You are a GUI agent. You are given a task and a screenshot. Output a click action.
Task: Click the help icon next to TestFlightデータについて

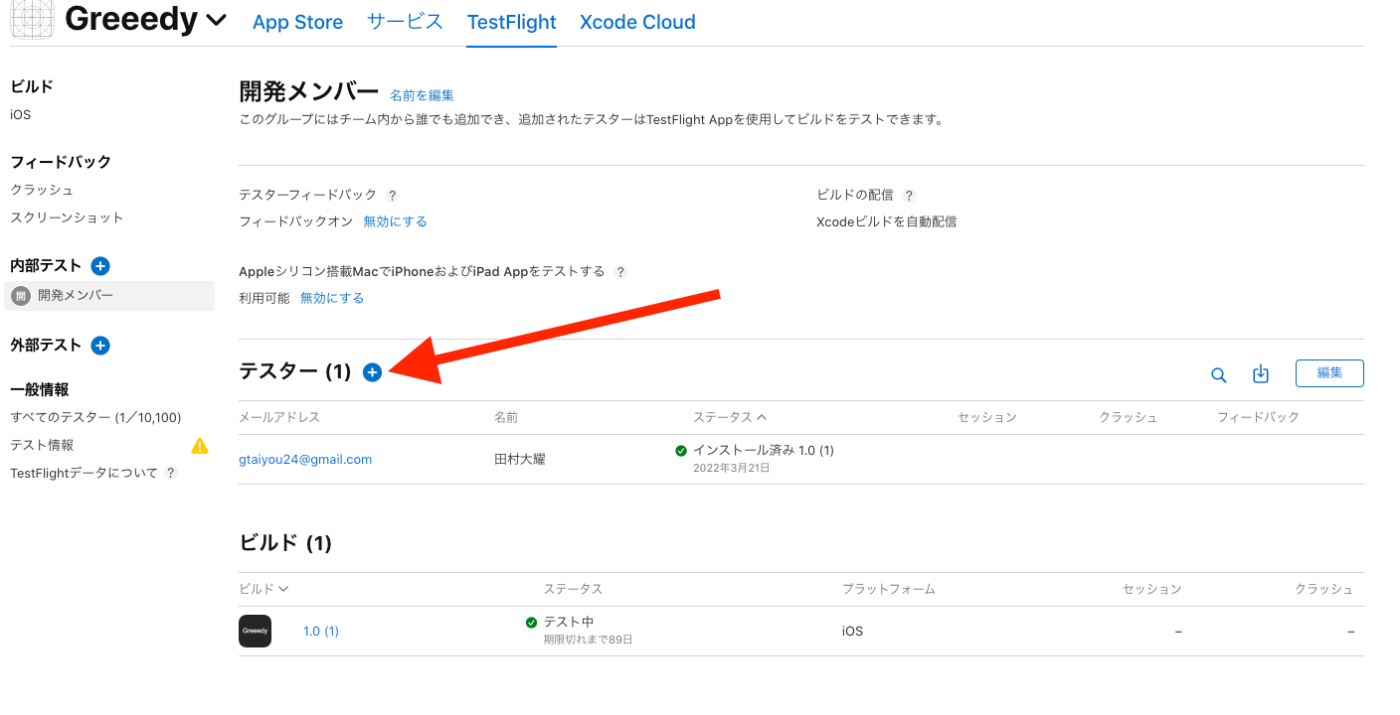tap(171, 473)
